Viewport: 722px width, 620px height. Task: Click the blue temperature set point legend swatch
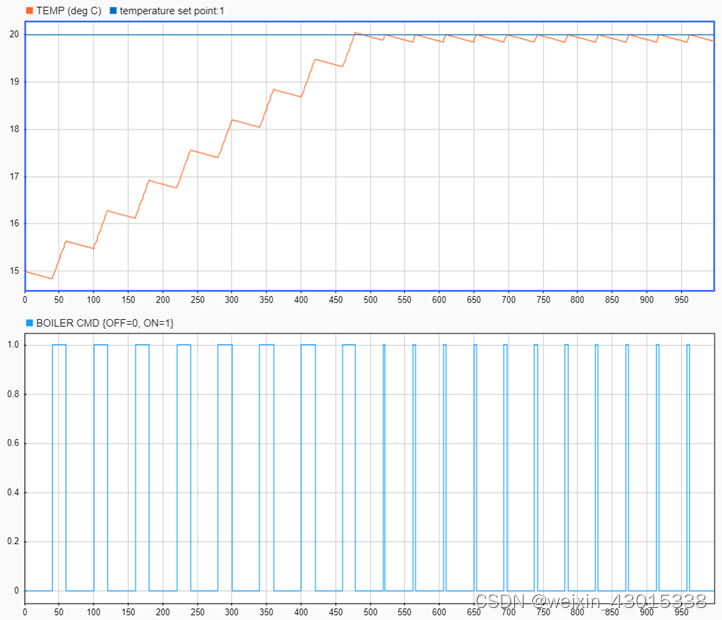113,11
